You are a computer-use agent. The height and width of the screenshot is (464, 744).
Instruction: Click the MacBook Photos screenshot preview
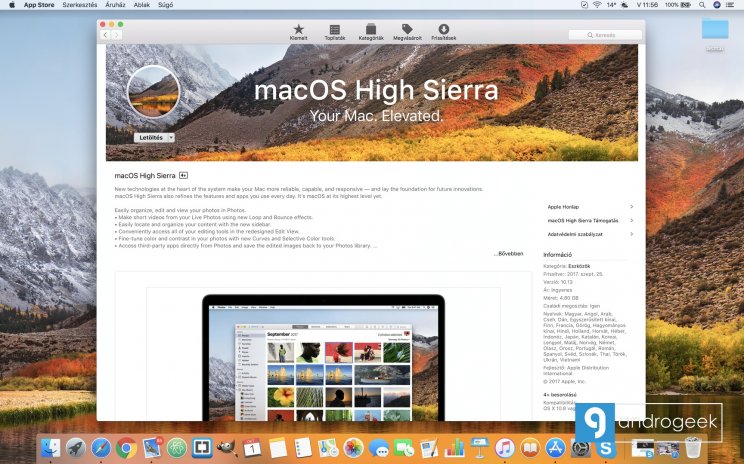click(323, 357)
